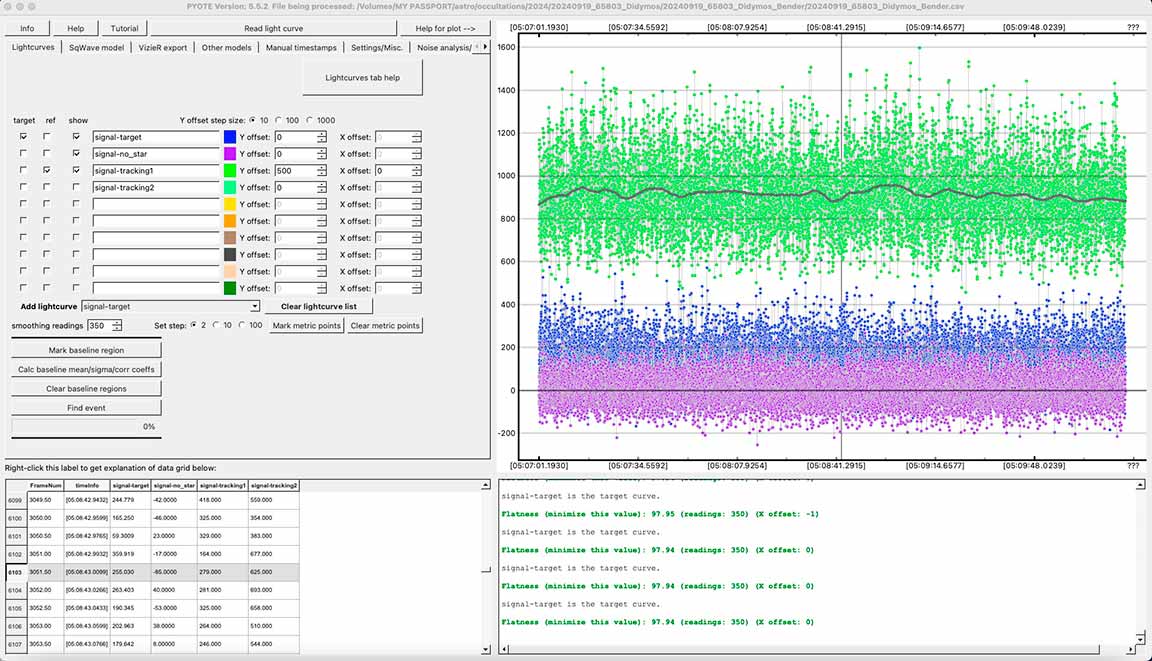The width and height of the screenshot is (1152, 661).
Task: Open the Other models tab
Action: pos(226,48)
